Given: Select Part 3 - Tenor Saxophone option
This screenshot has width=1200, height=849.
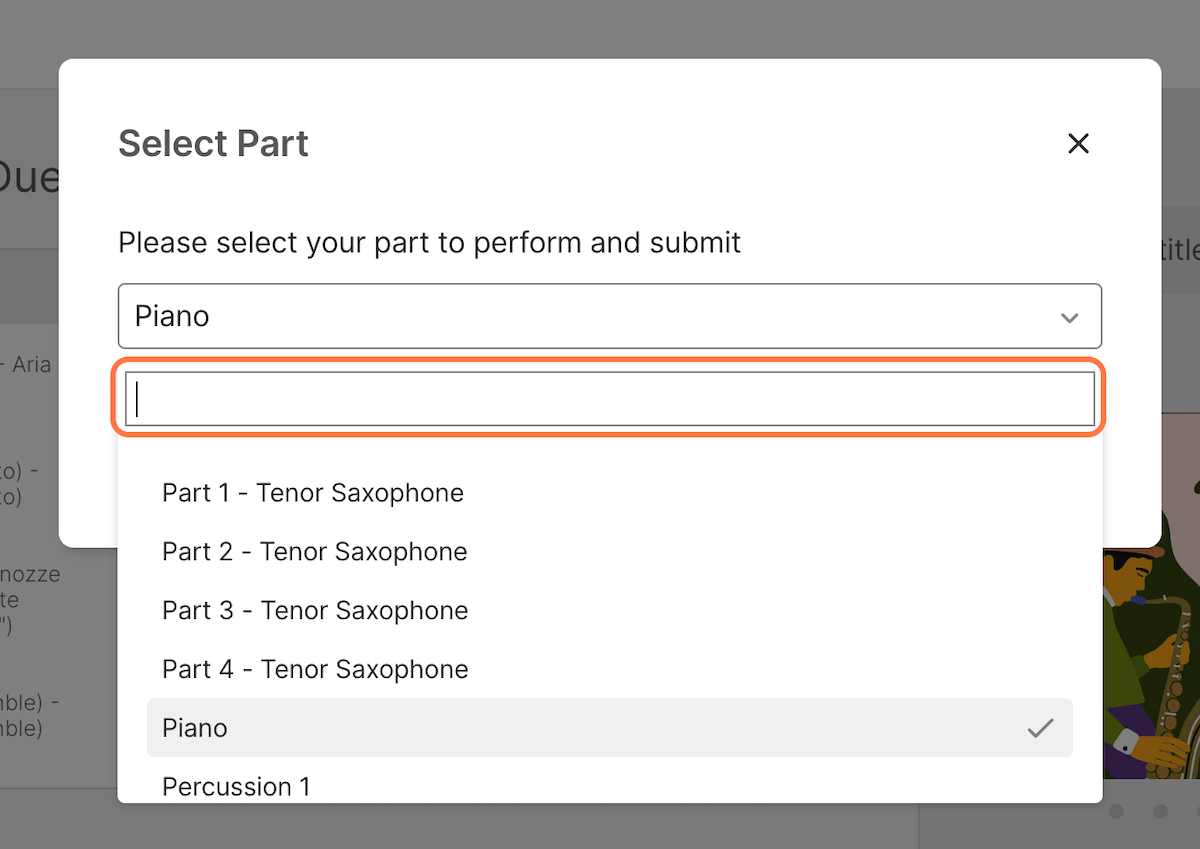Looking at the screenshot, I should click(x=610, y=611).
